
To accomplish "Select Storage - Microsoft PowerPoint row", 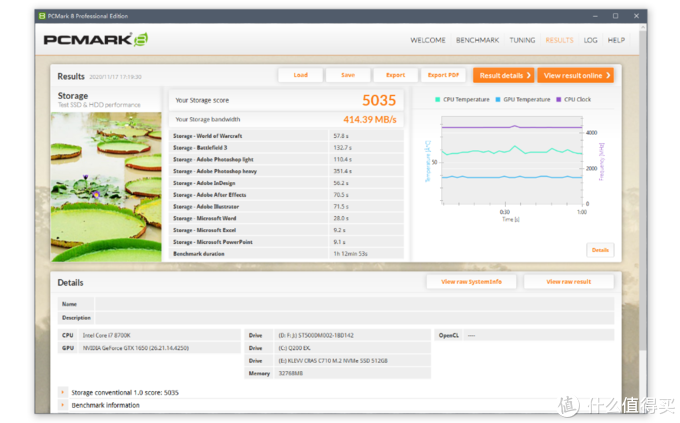I will click(x=286, y=242).
